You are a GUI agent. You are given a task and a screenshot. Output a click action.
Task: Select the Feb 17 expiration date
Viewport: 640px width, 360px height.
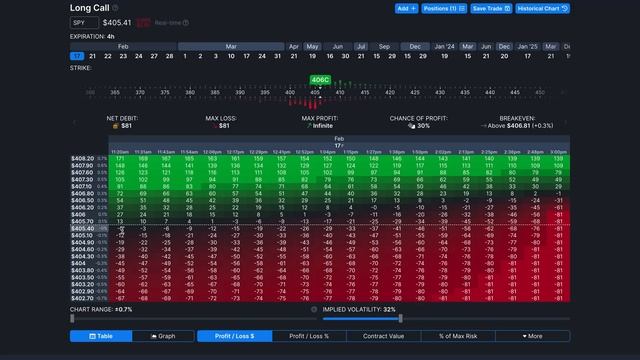point(77,56)
